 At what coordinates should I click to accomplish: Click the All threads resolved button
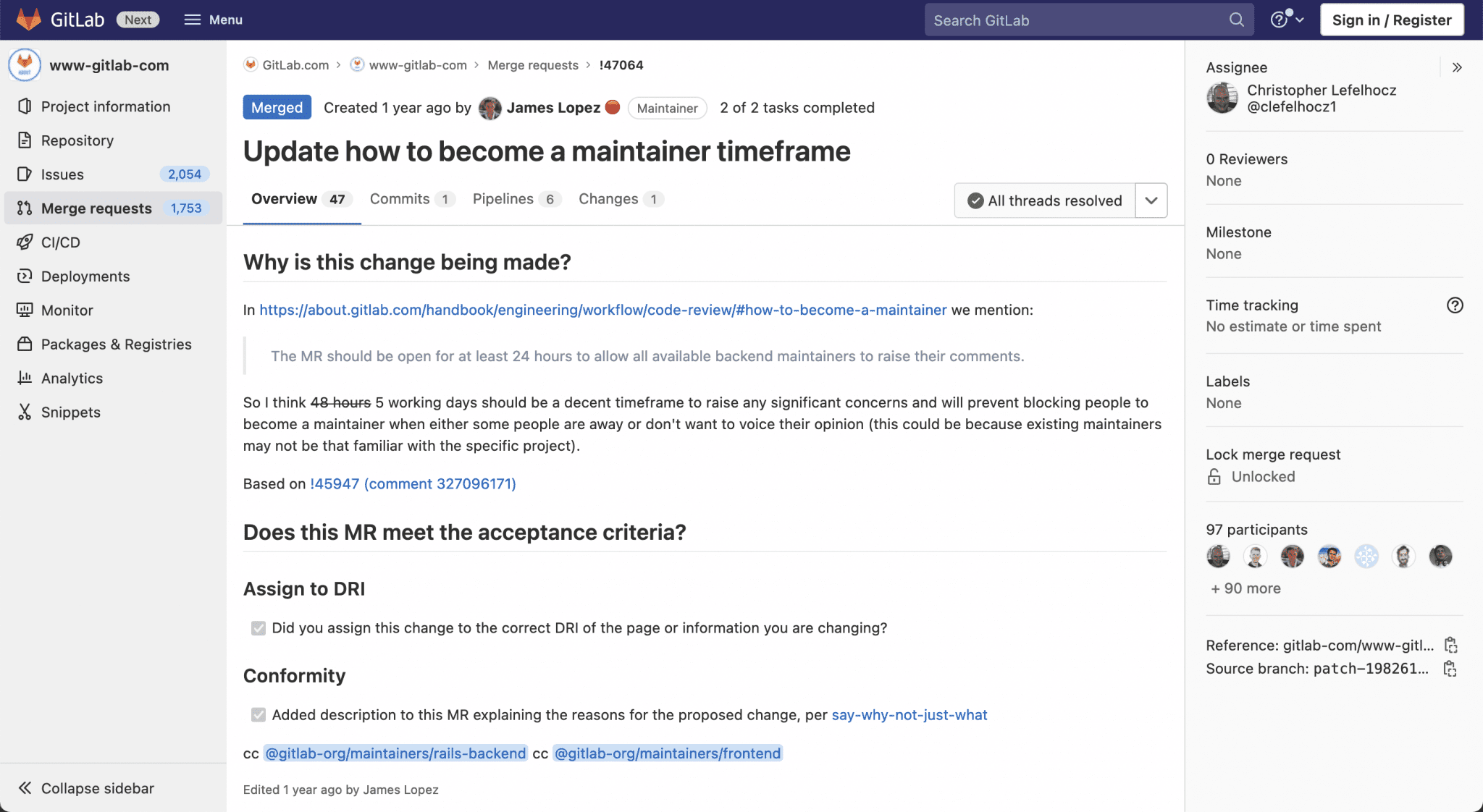point(1045,200)
